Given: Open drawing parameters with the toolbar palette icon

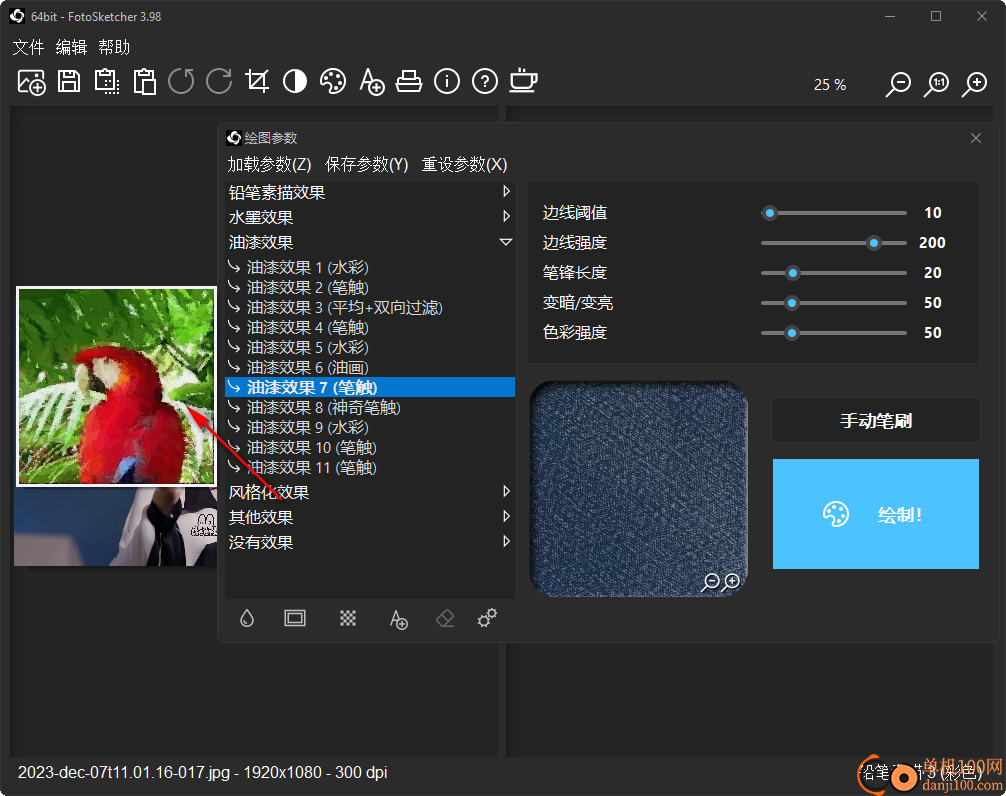Looking at the screenshot, I should (333, 81).
